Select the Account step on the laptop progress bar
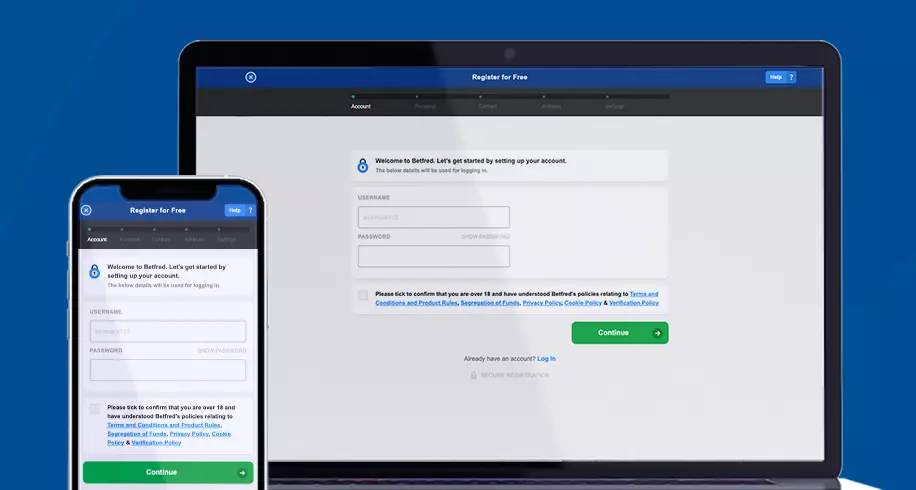 click(361, 105)
